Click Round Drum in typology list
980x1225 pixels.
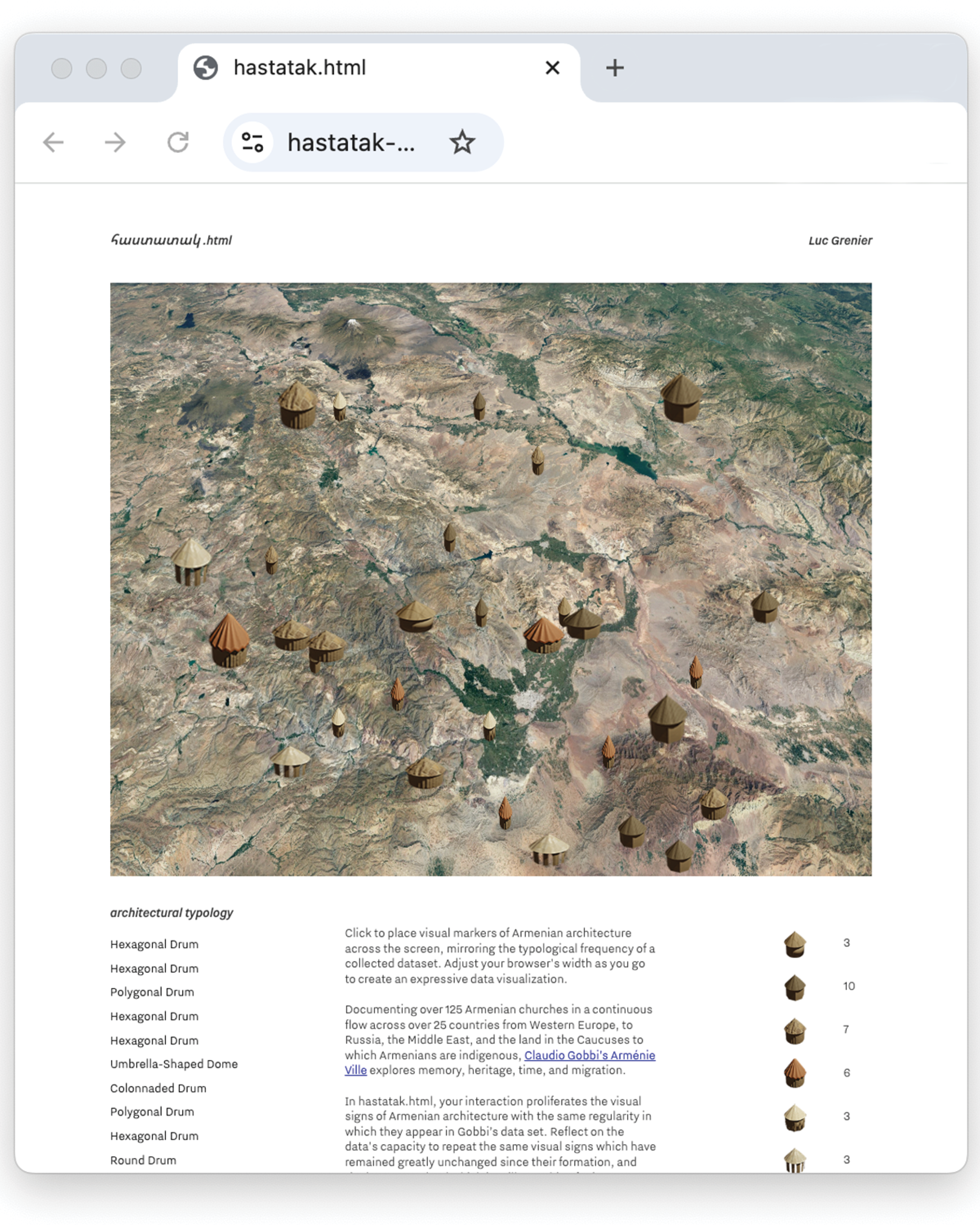143,1160
